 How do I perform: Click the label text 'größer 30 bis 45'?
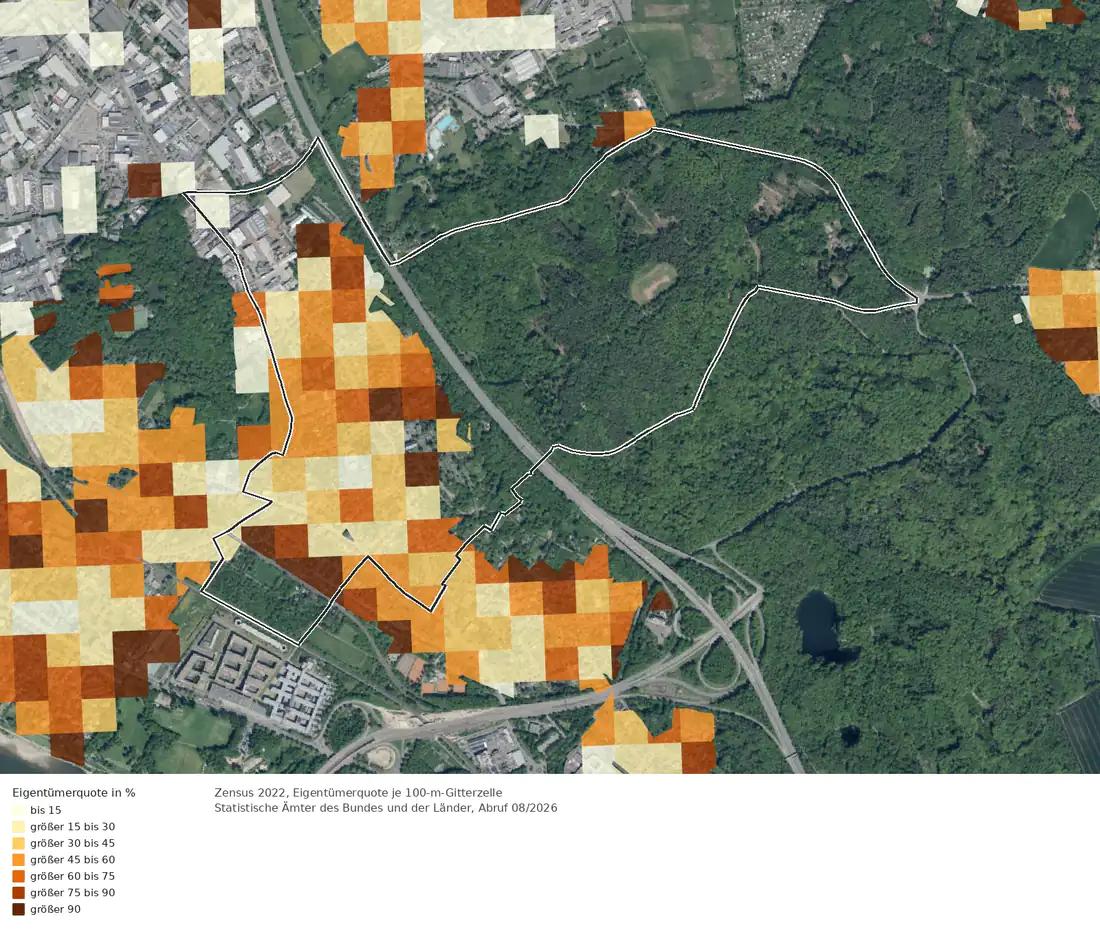(x=72, y=843)
